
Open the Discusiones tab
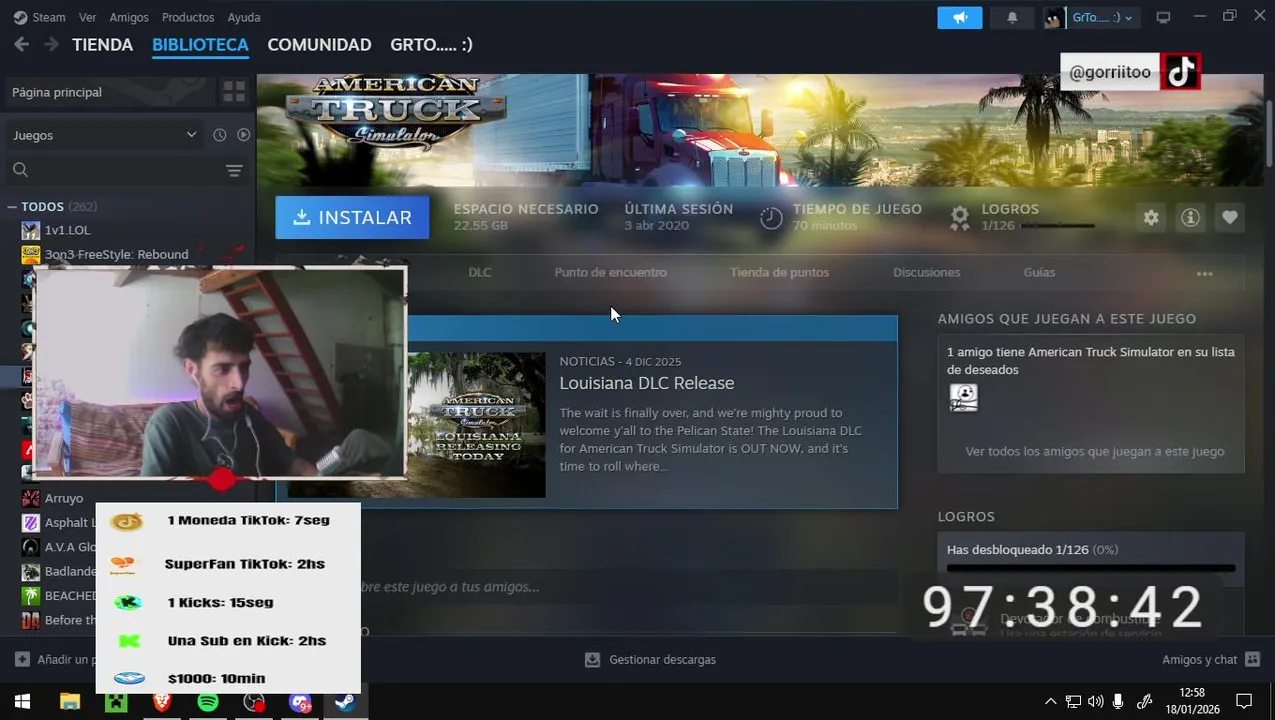[926, 272]
